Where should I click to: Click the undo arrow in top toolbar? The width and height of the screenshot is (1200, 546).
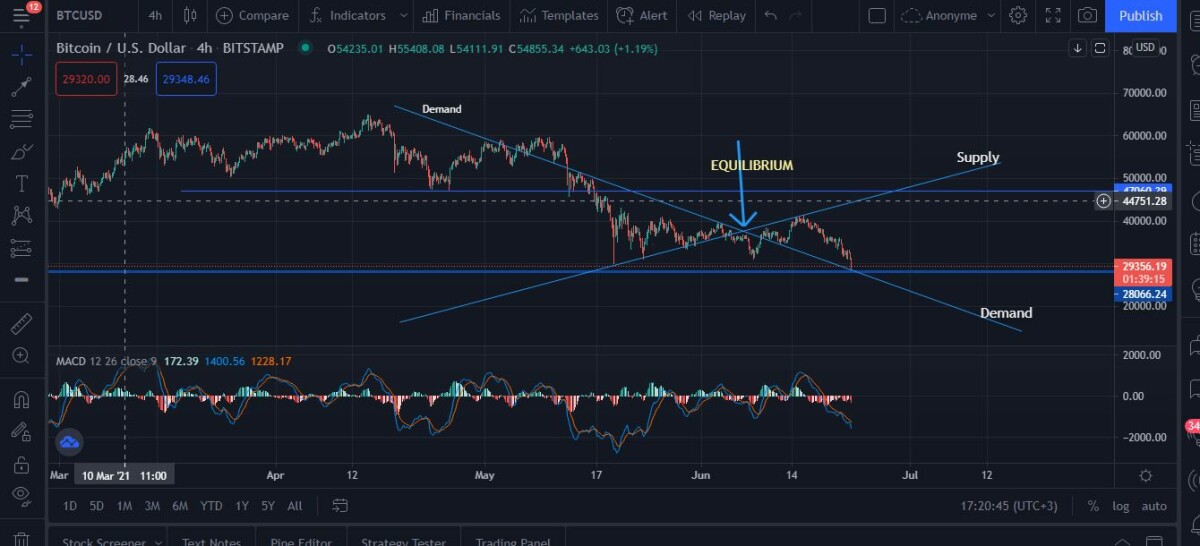(x=770, y=15)
